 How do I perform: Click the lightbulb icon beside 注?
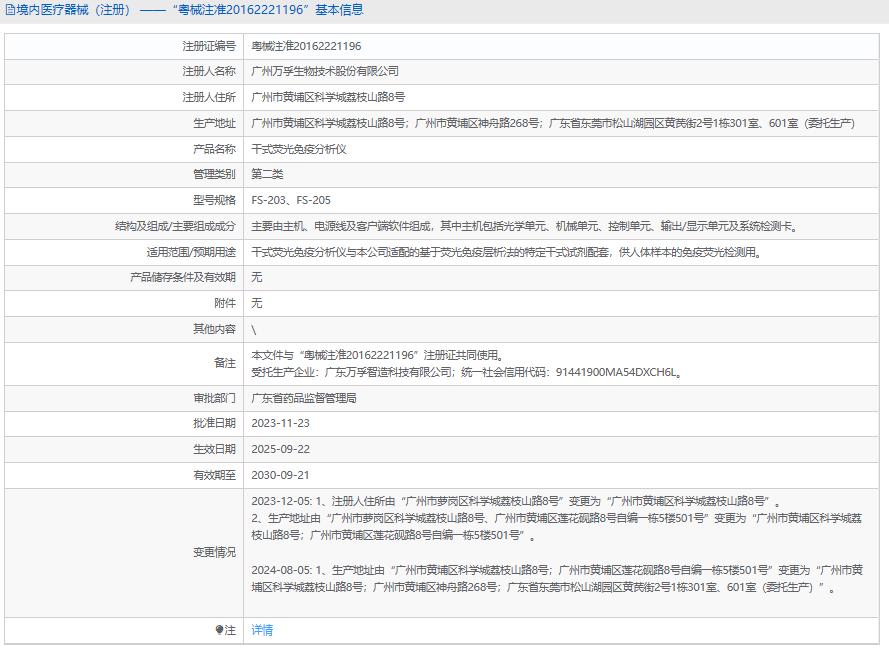tap(219, 630)
